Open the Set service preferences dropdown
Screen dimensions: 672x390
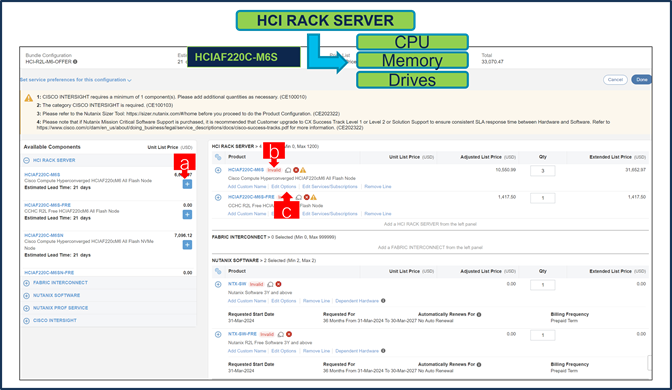click(x=75, y=80)
